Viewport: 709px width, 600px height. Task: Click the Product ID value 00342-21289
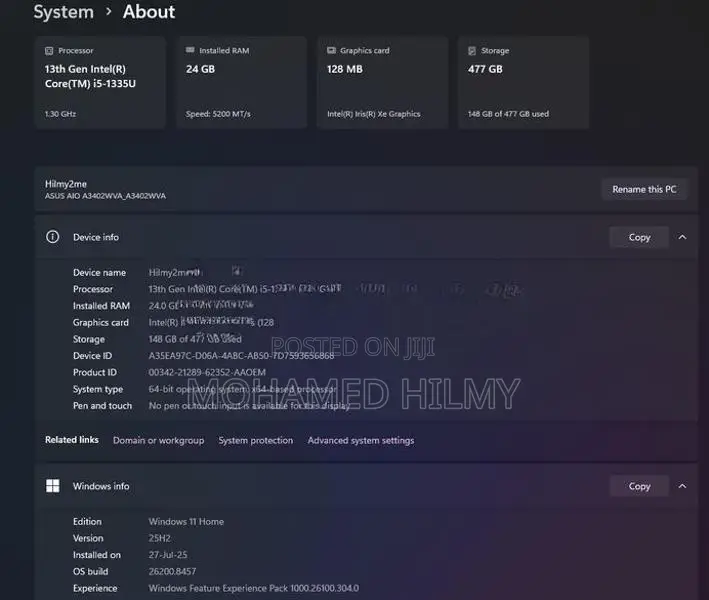tap(207, 373)
